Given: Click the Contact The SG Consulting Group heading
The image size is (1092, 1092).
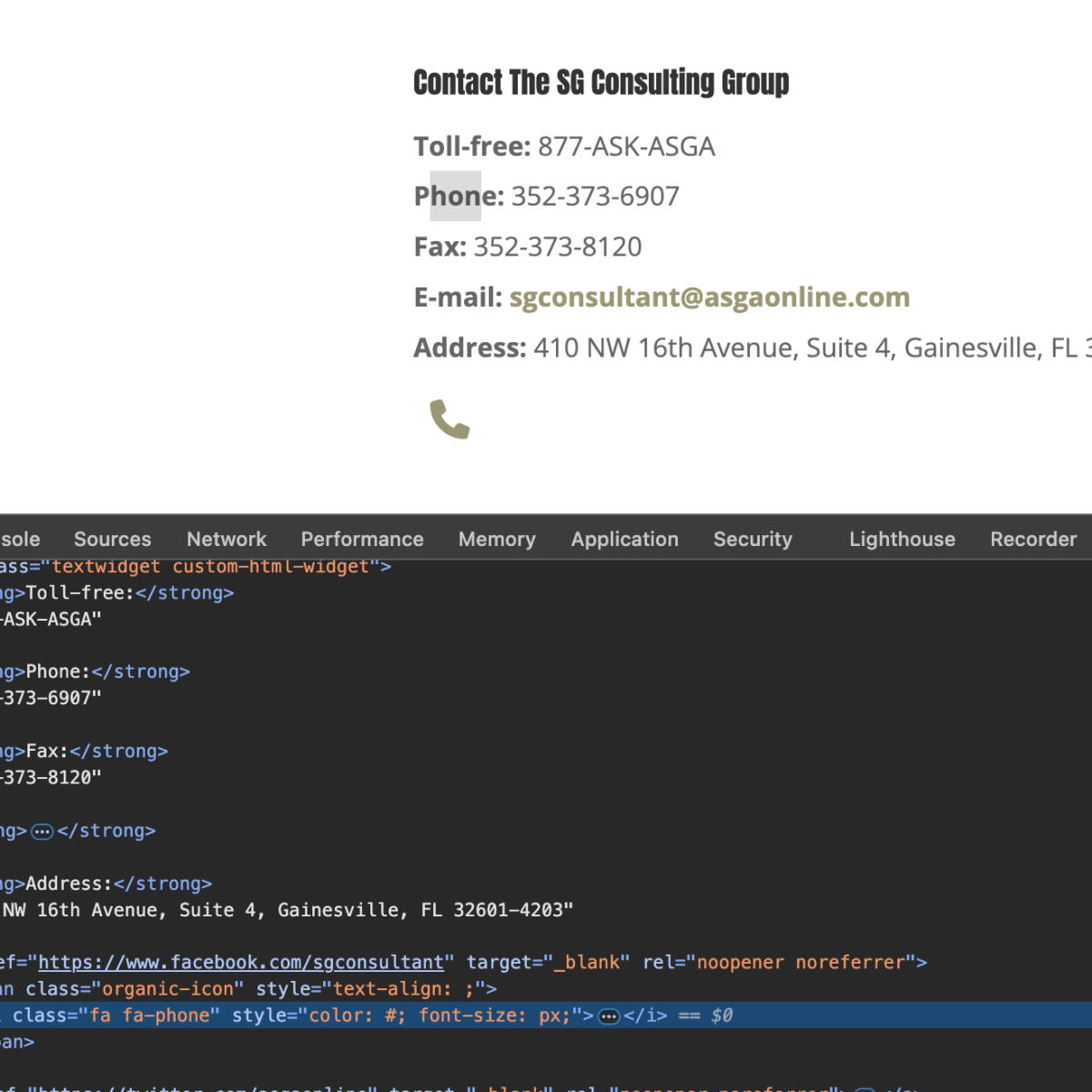Looking at the screenshot, I should pos(601,82).
